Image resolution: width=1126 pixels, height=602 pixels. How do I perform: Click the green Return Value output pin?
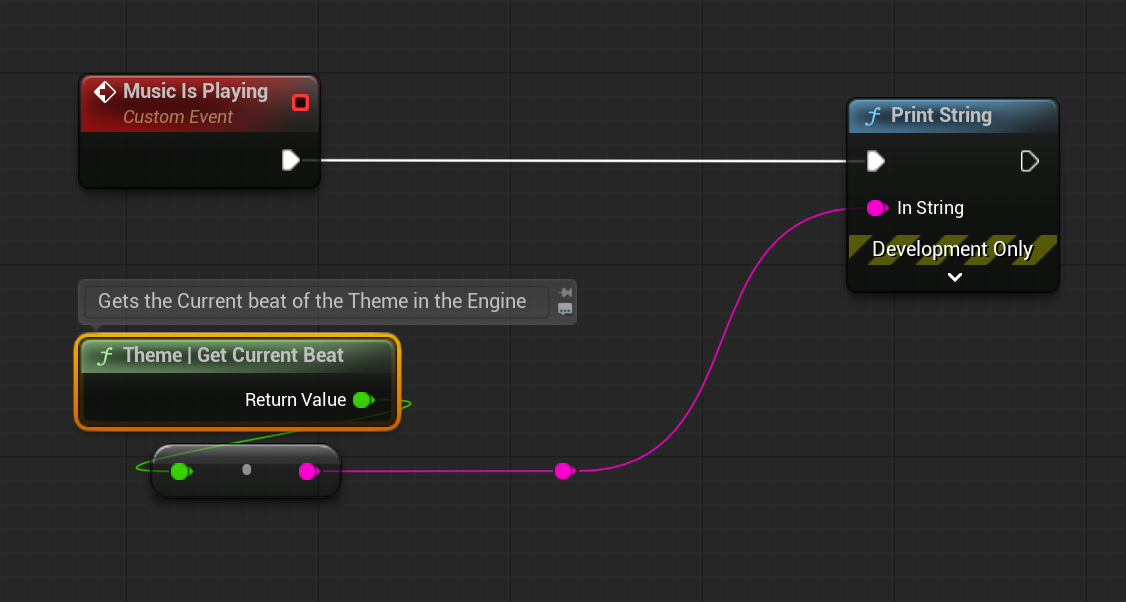[363, 400]
